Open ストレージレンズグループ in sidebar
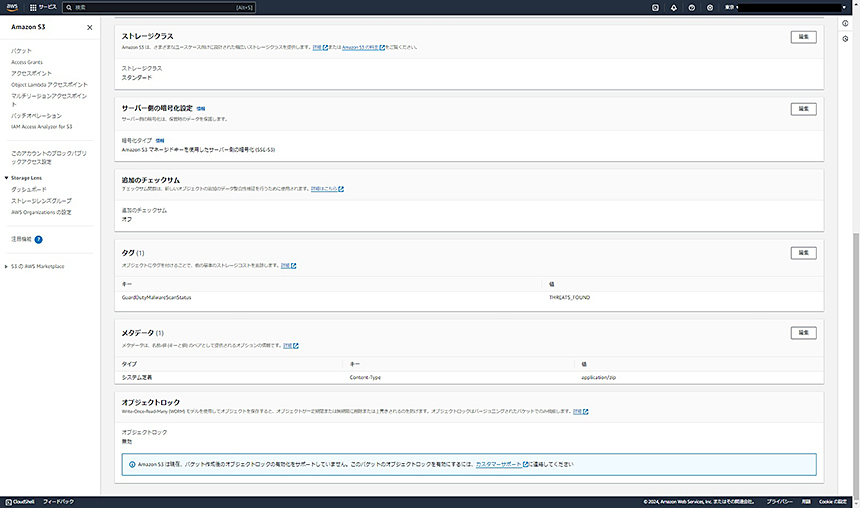 point(41,201)
